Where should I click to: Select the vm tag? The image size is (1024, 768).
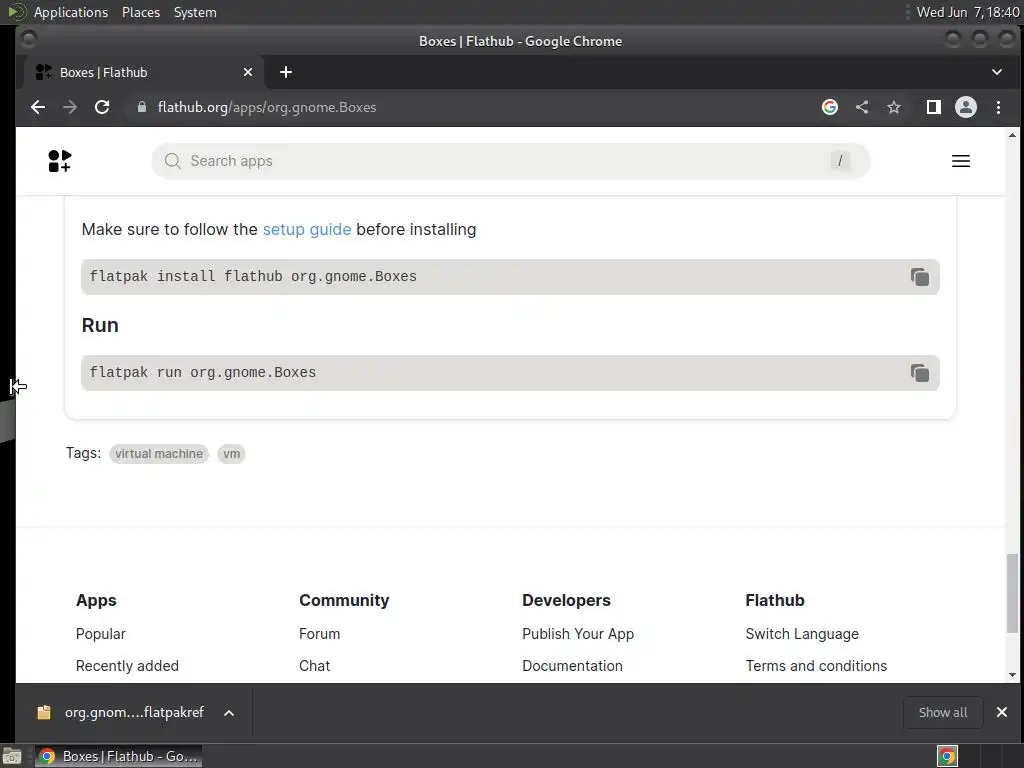point(231,454)
